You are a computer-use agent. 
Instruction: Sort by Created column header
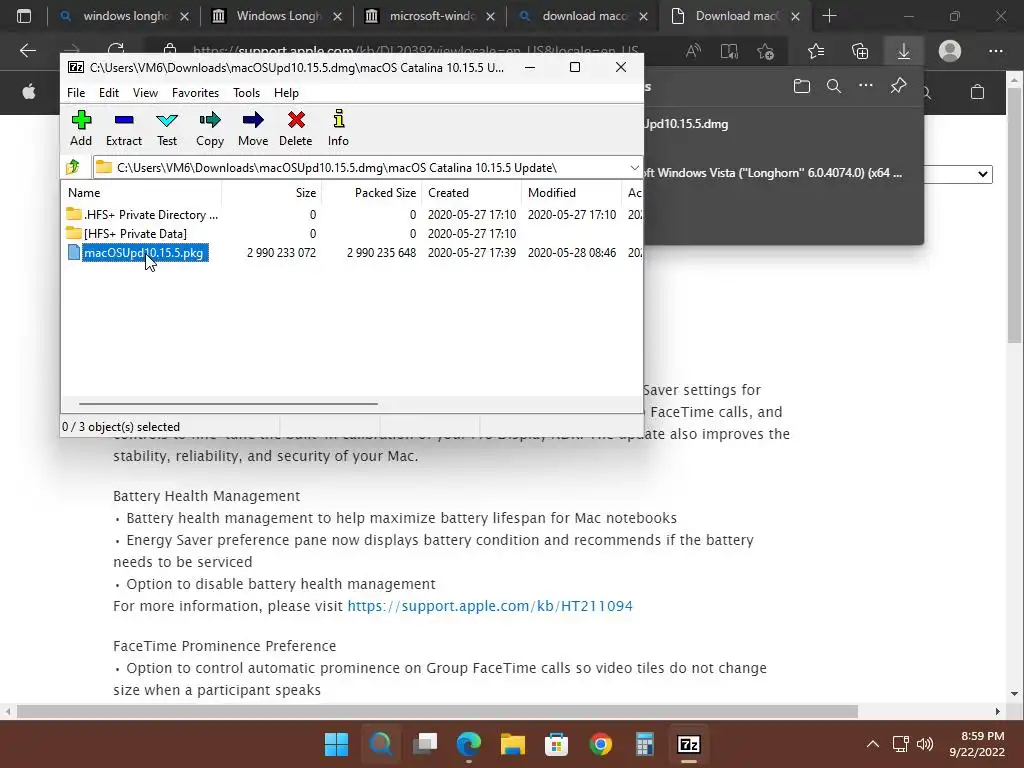click(x=471, y=193)
